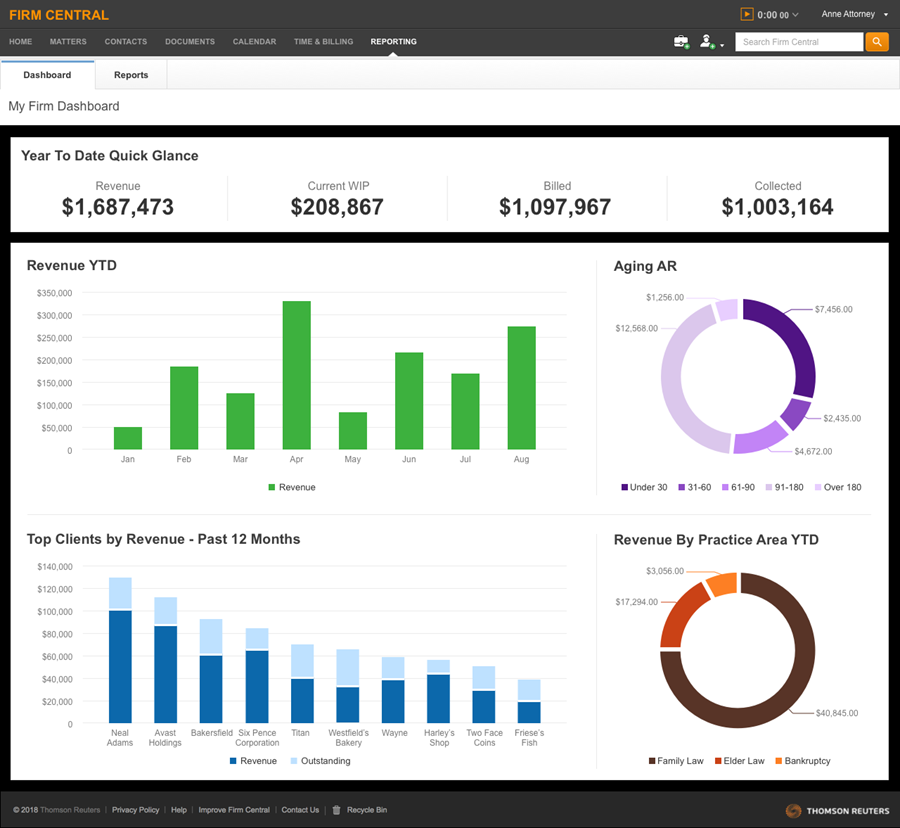Viewport: 900px width, 828px height.
Task: Open the Privacy Policy link
Action: (x=135, y=810)
